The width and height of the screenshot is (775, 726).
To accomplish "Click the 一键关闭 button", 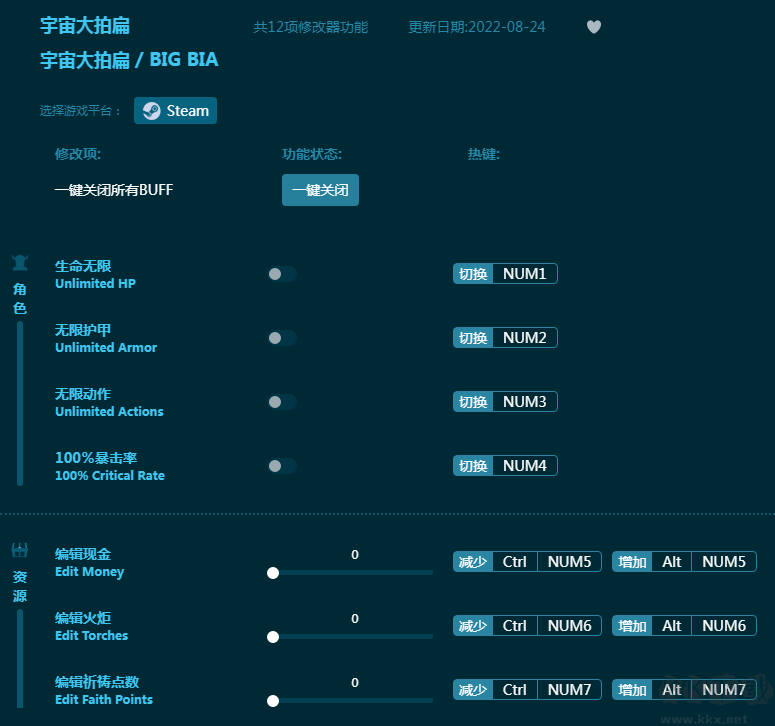I will [320, 190].
